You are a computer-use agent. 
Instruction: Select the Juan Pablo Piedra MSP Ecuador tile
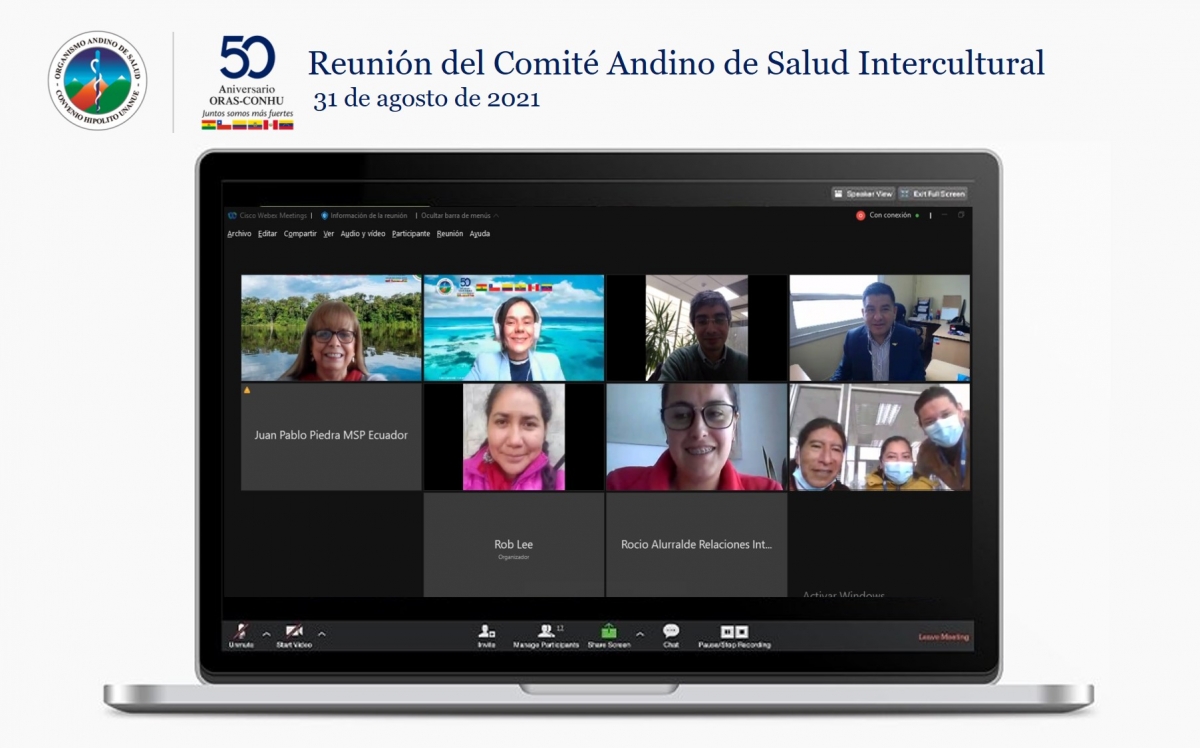click(331, 436)
